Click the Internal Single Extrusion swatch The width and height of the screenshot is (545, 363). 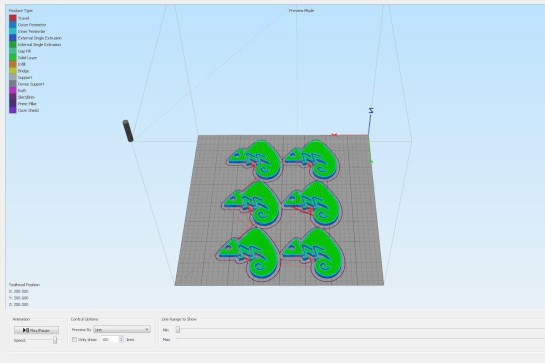tap(13, 45)
